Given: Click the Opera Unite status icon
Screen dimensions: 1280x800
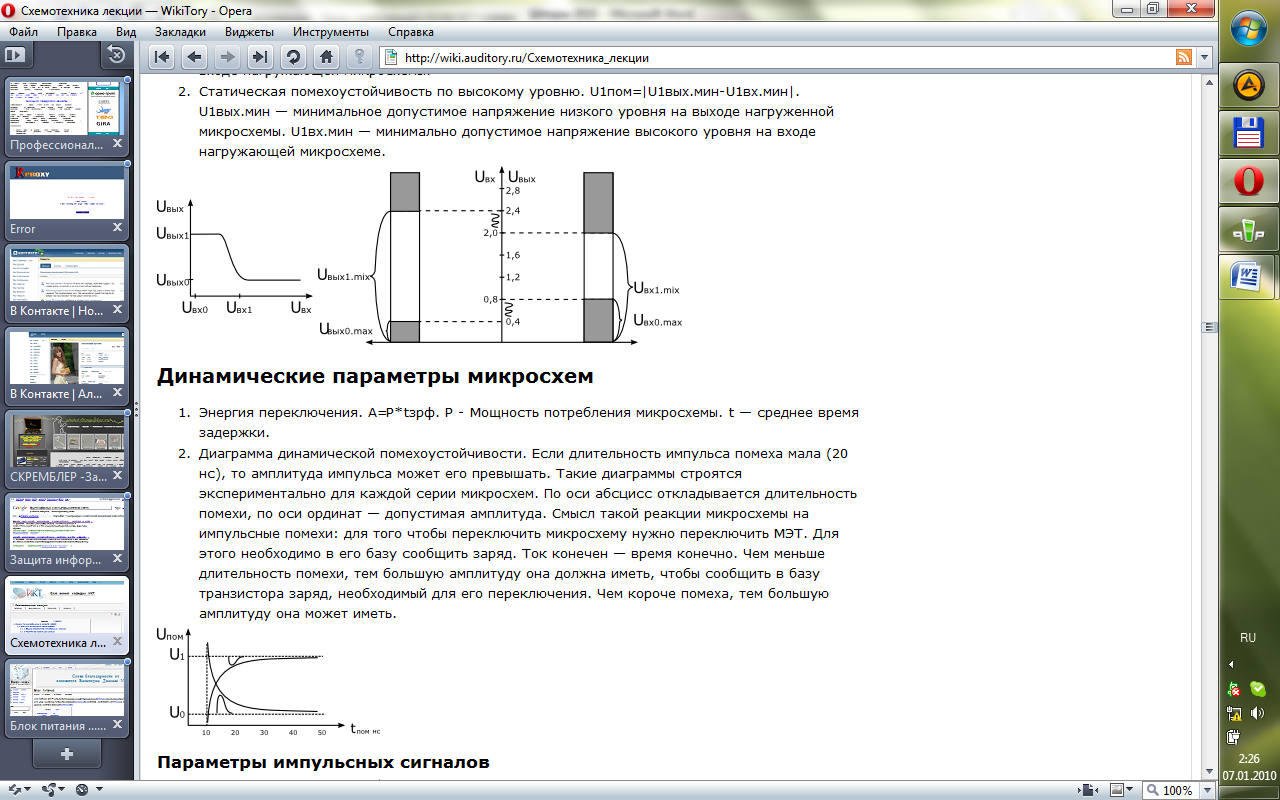Looking at the screenshot, I should (x=48, y=790).
